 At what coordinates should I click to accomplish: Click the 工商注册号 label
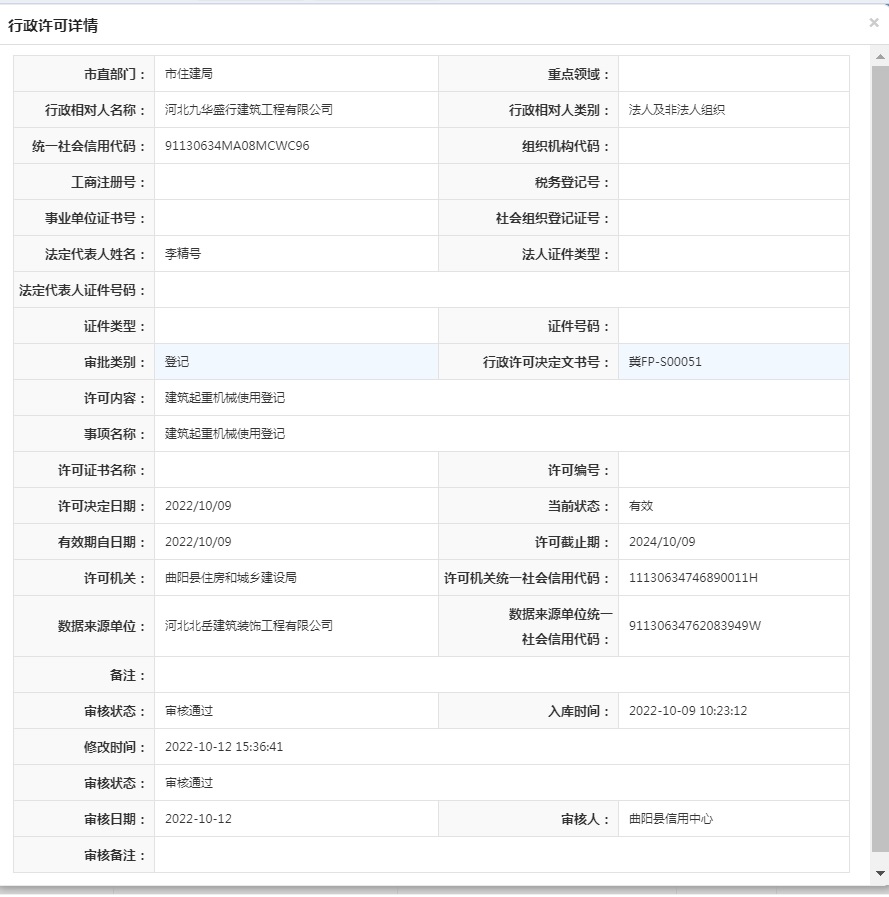coord(108,182)
